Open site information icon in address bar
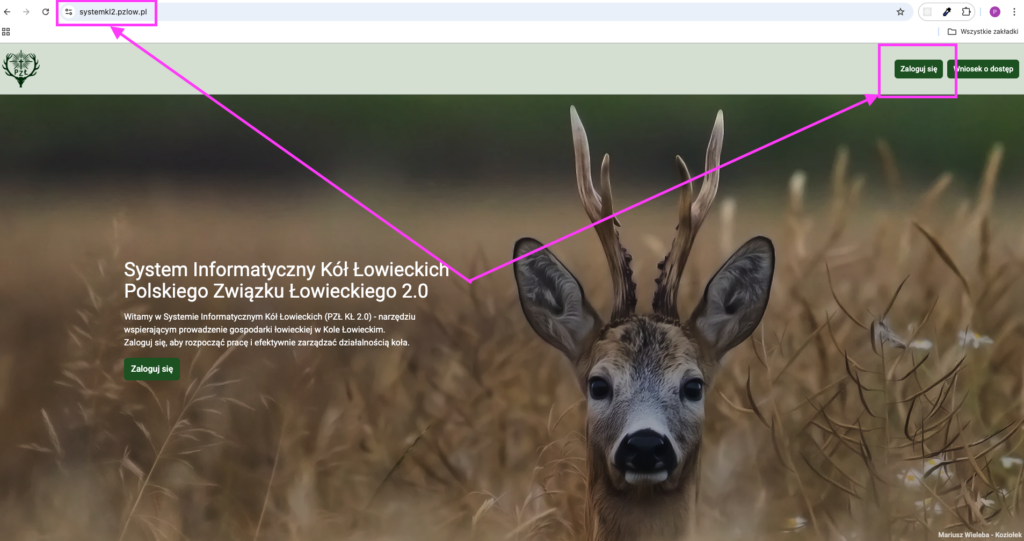Screen dimensions: 1024x541 tap(69, 12)
